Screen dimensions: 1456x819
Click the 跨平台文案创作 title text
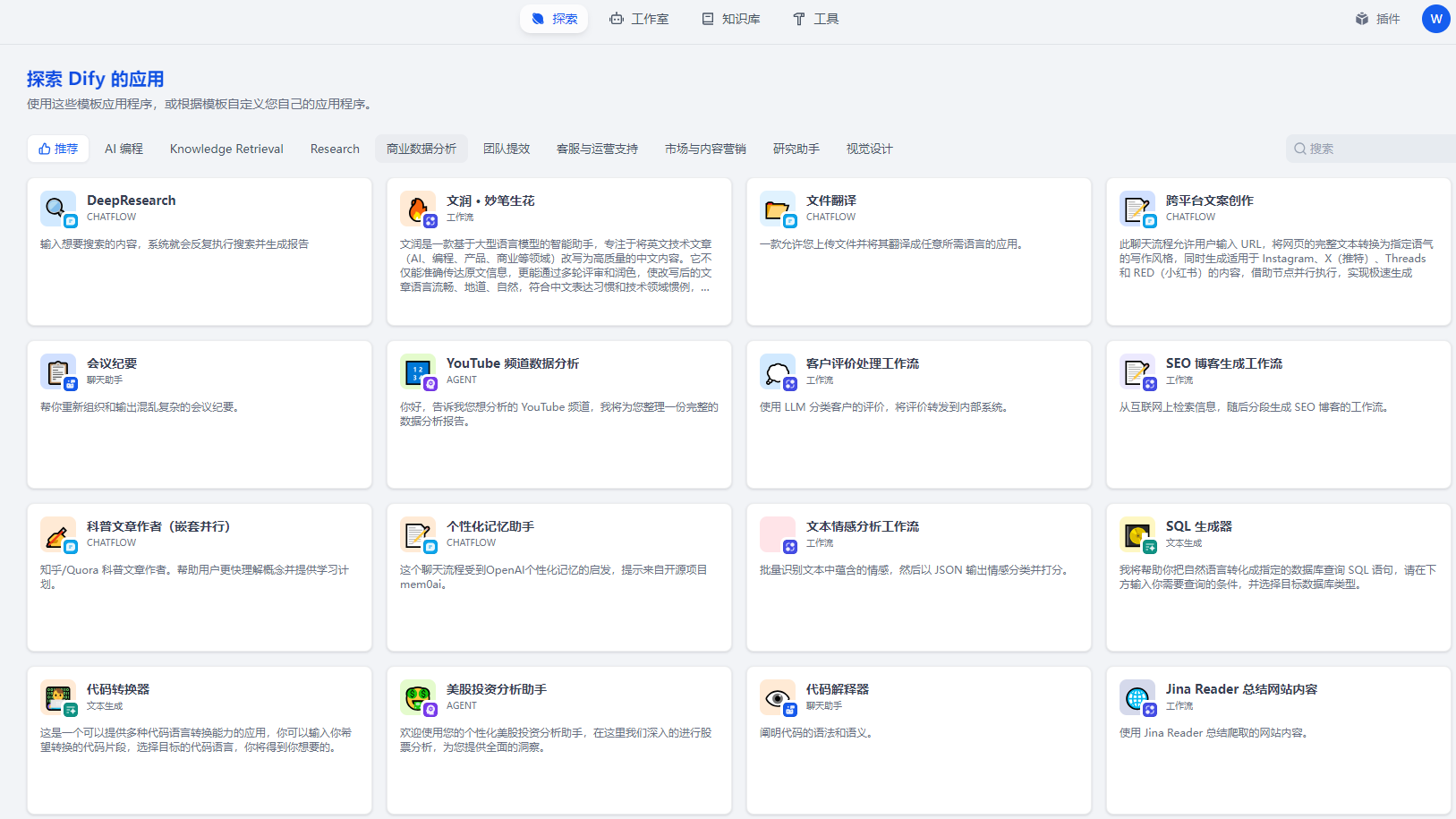1210,200
